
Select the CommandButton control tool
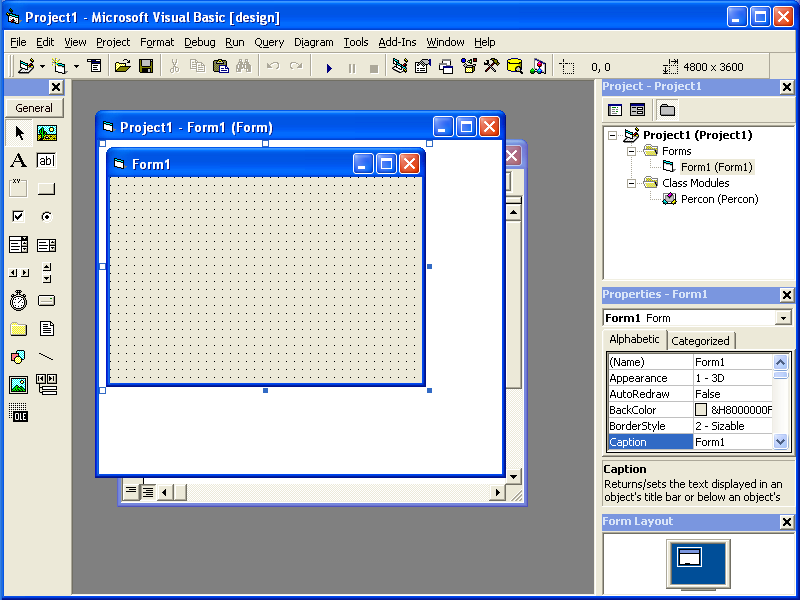(x=46, y=188)
